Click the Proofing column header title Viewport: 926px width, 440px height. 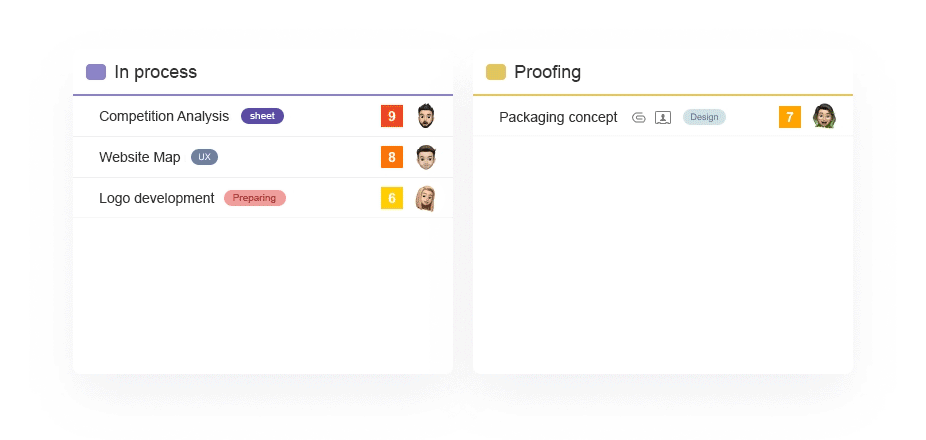[547, 72]
